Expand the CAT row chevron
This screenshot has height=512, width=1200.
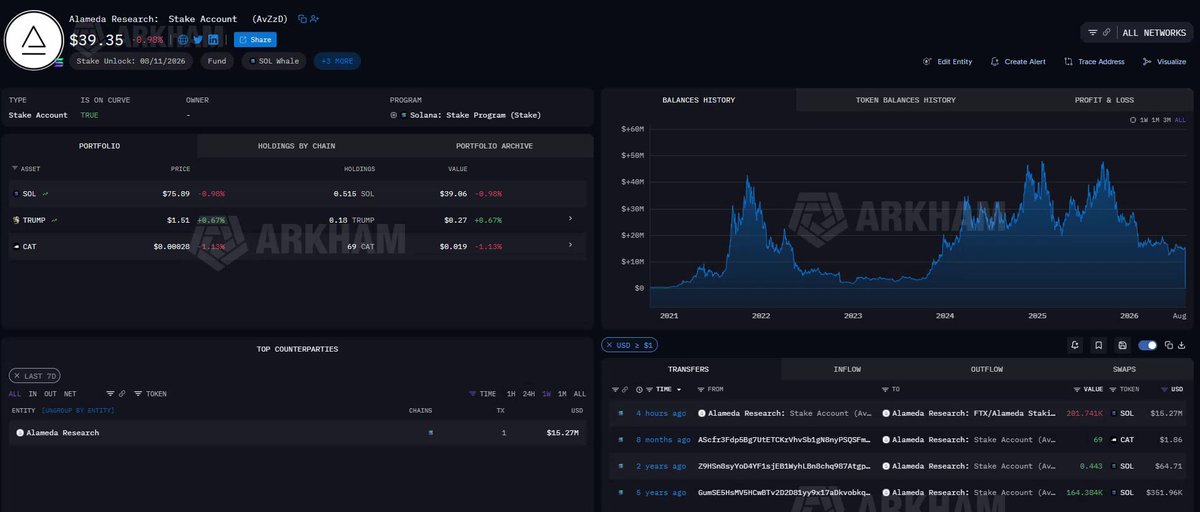(x=570, y=245)
